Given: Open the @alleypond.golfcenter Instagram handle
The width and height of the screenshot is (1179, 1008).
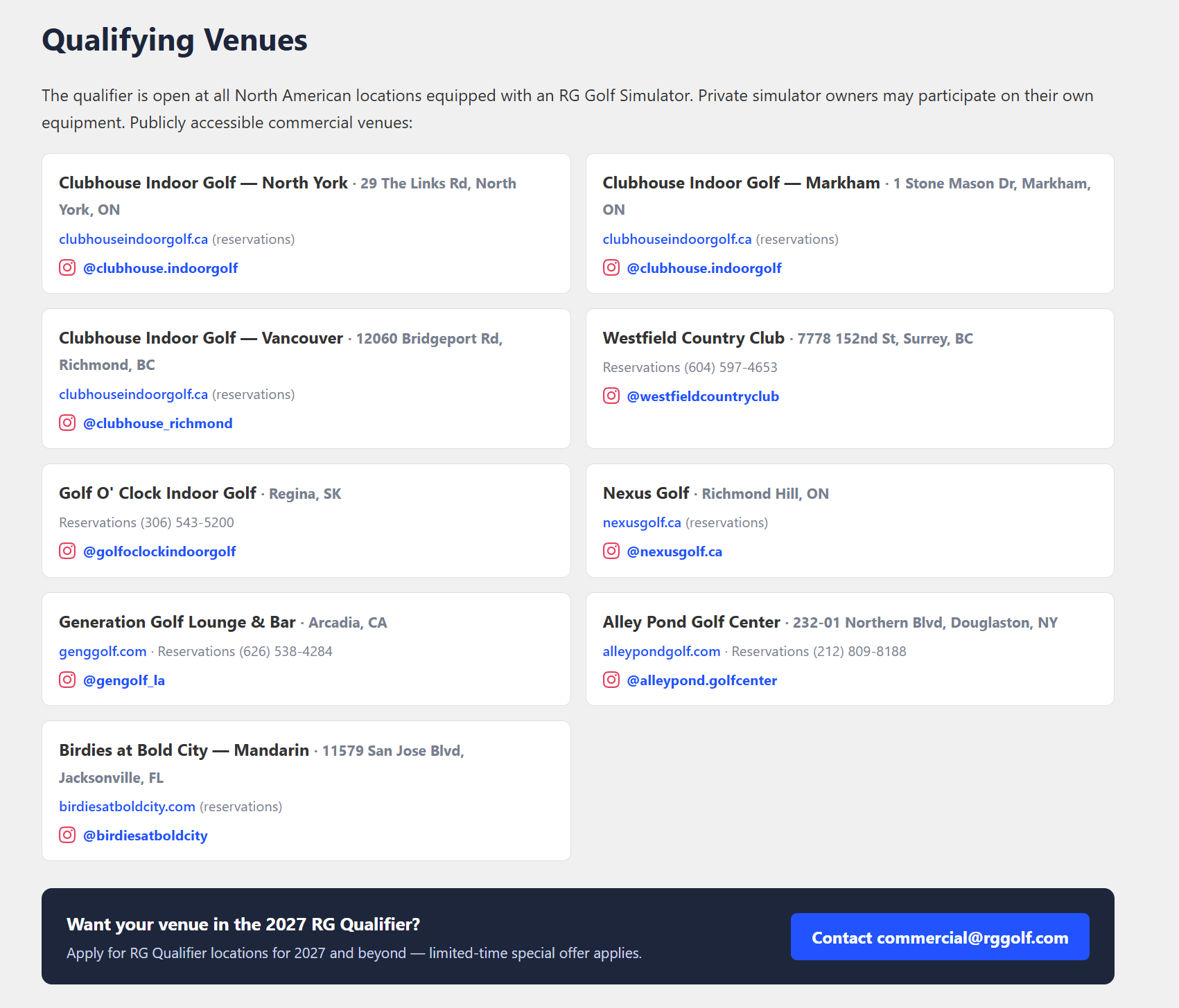Looking at the screenshot, I should coord(702,680).
